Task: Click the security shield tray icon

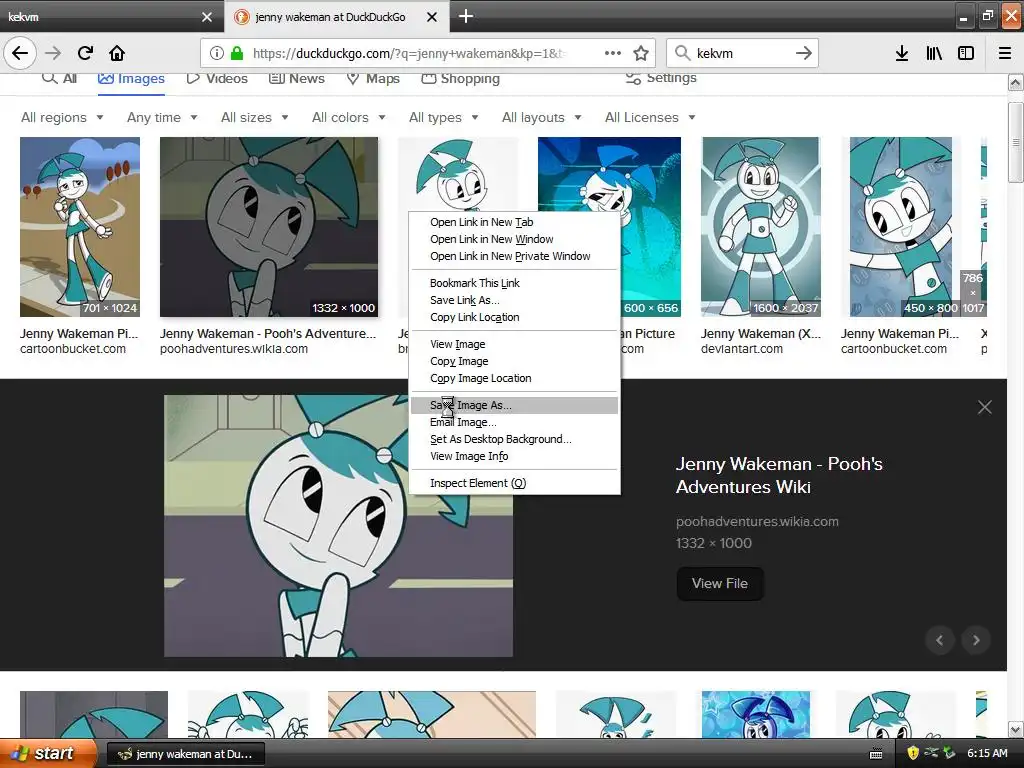Action: (x=913, y=753)
